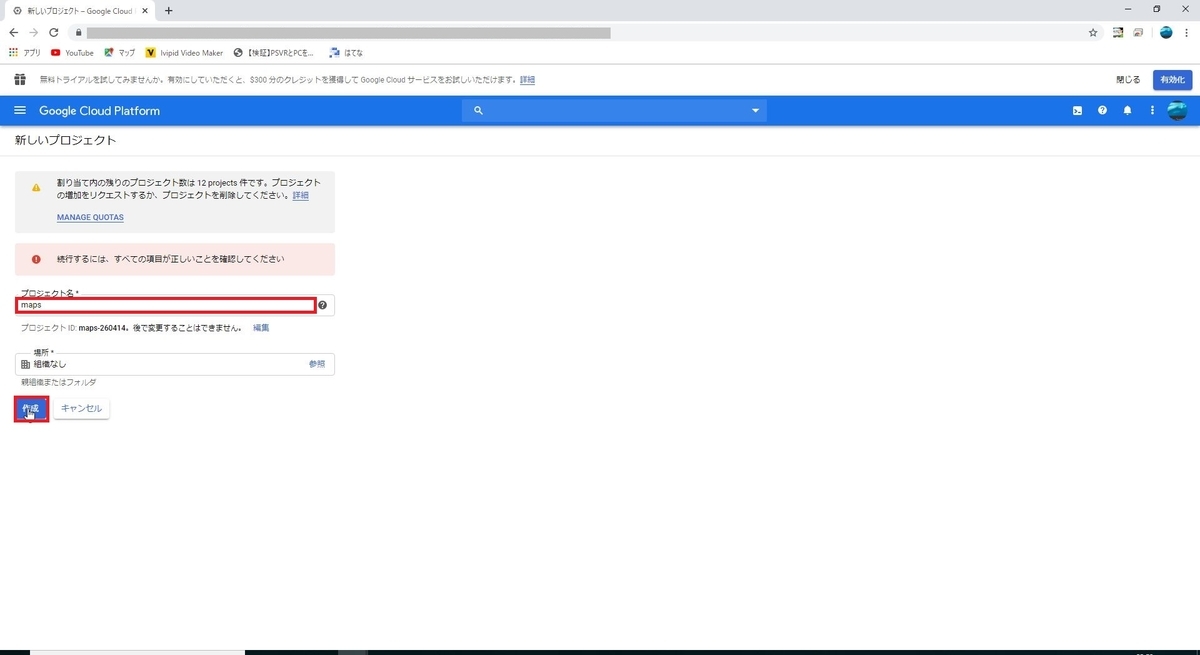Open Chrome three-dot menu
The height and width of the screenshot is (655, 1200).
pos(1187,32)
